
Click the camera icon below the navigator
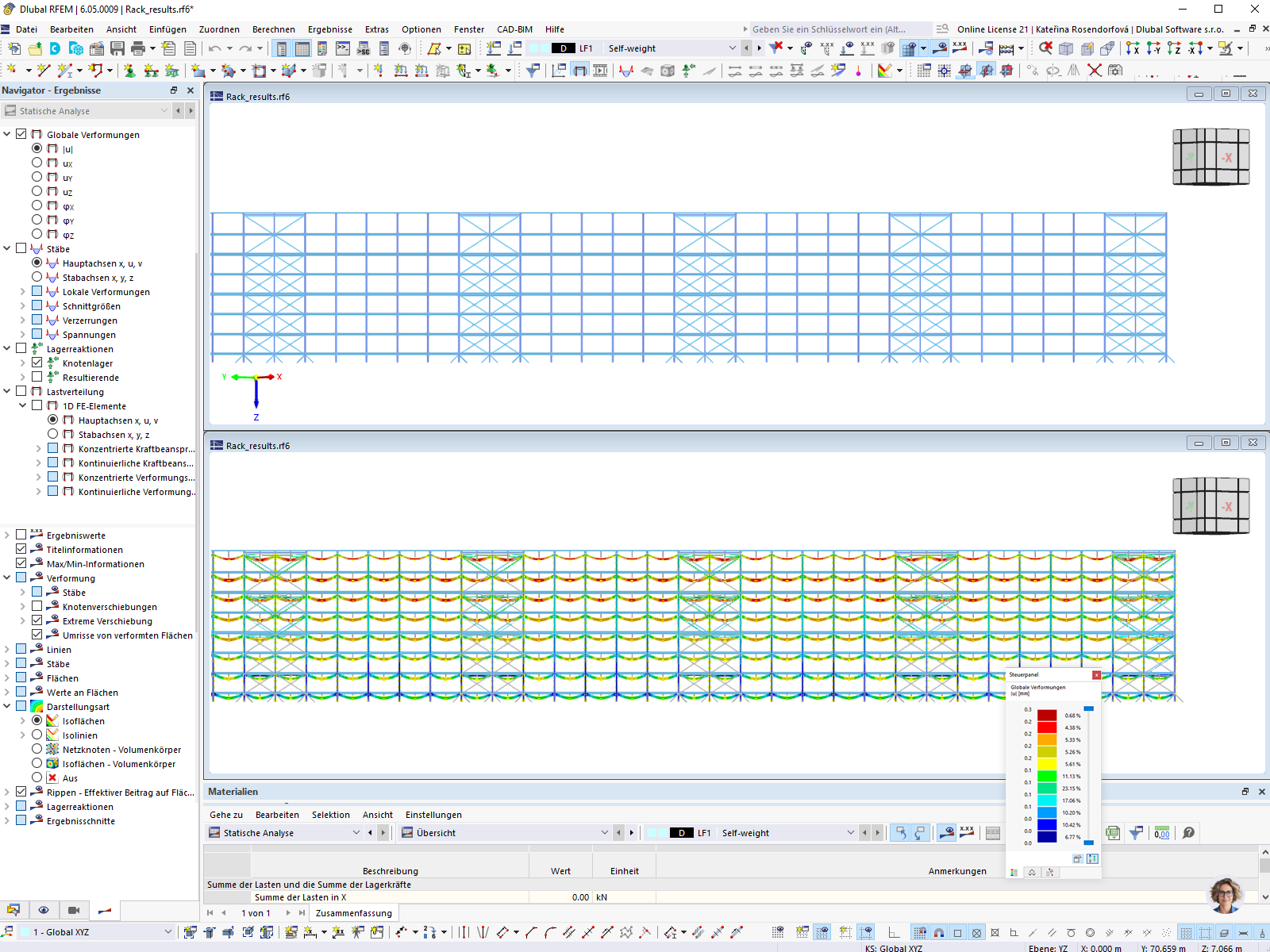click(x=74, y=910)
